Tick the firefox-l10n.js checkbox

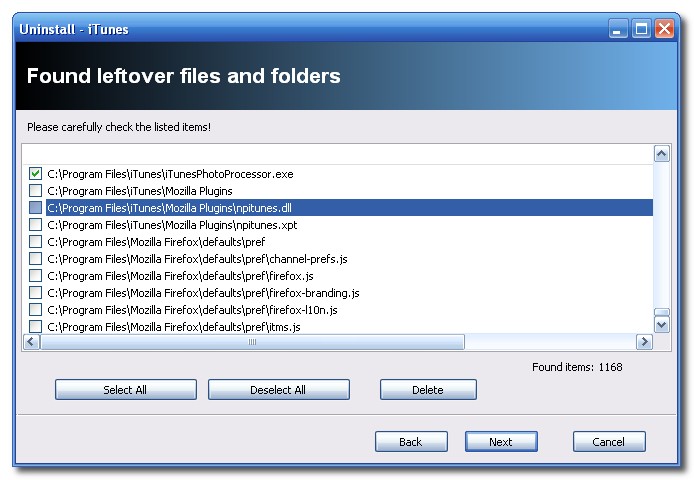tap(35, 309)
